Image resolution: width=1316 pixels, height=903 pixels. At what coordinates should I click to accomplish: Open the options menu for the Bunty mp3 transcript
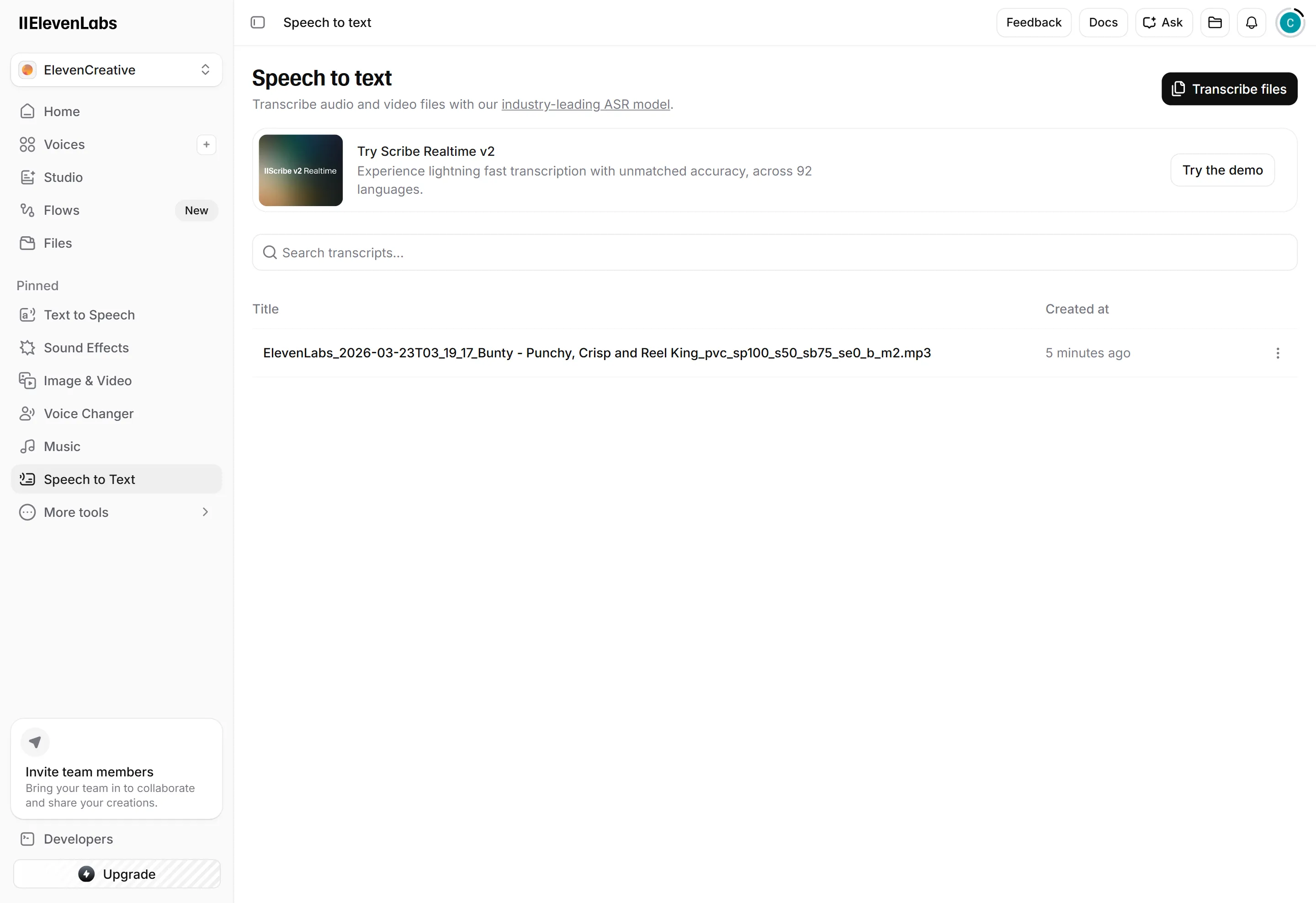1278,353
